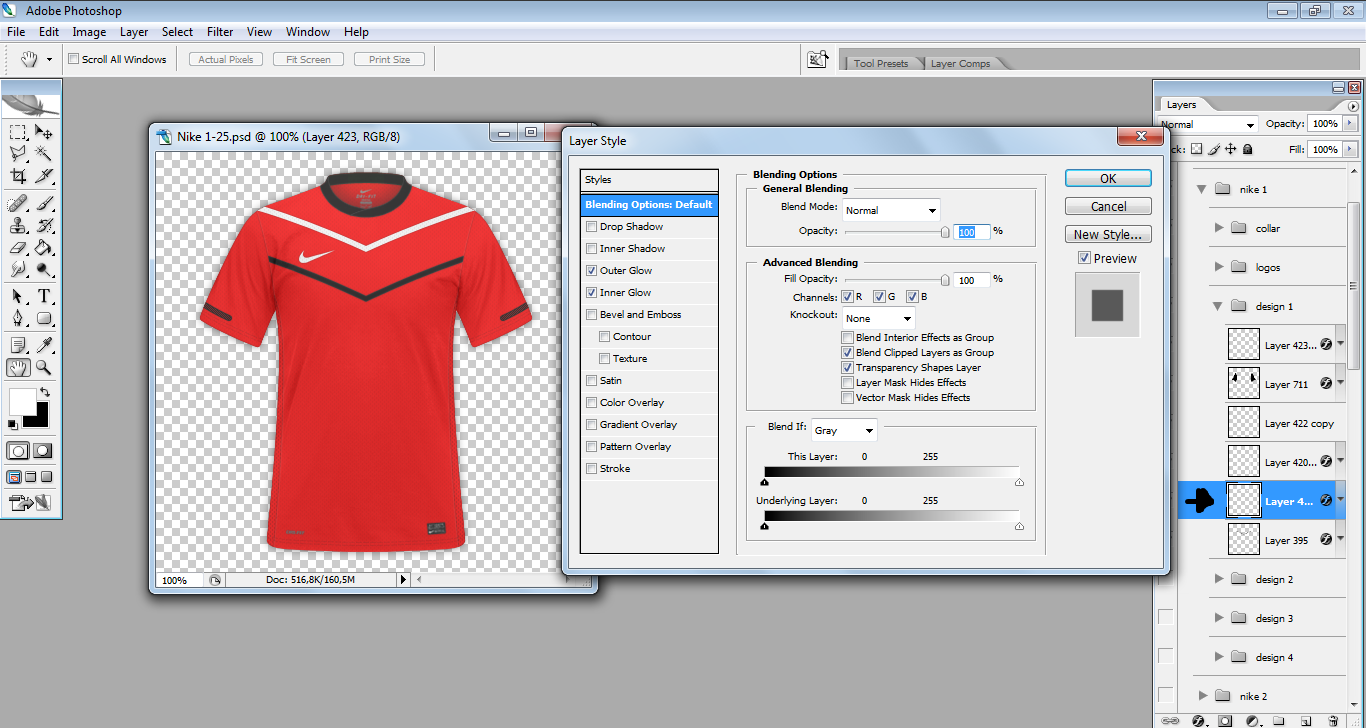Swap foreground and background colors
This screenshot has height=728, width=1366.
[45, 392]
